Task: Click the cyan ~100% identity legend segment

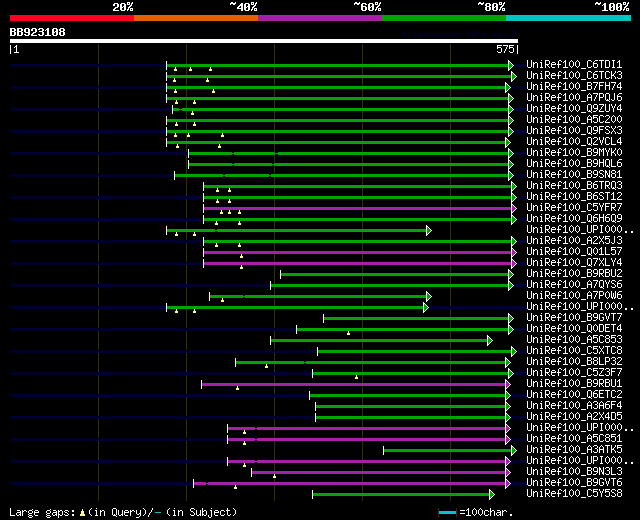Action: click(x=569, y=18)
